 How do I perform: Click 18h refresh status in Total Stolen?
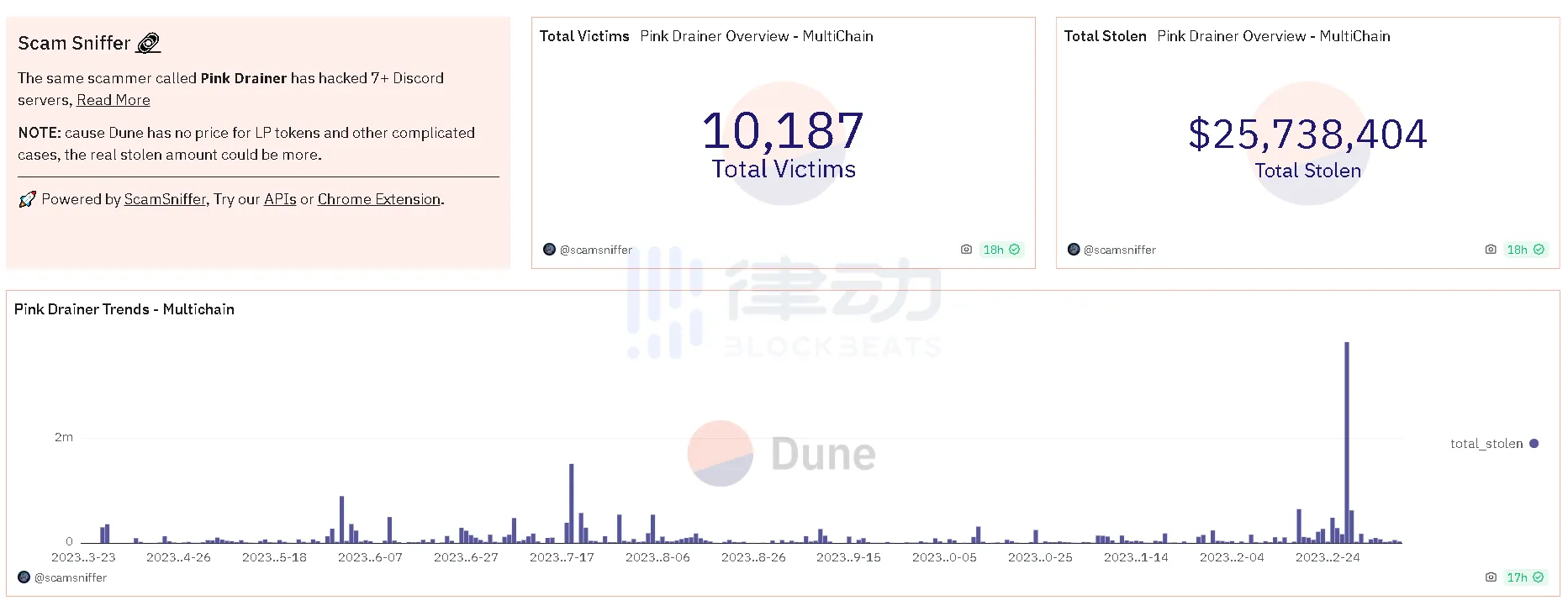(x=1524, y=250)
